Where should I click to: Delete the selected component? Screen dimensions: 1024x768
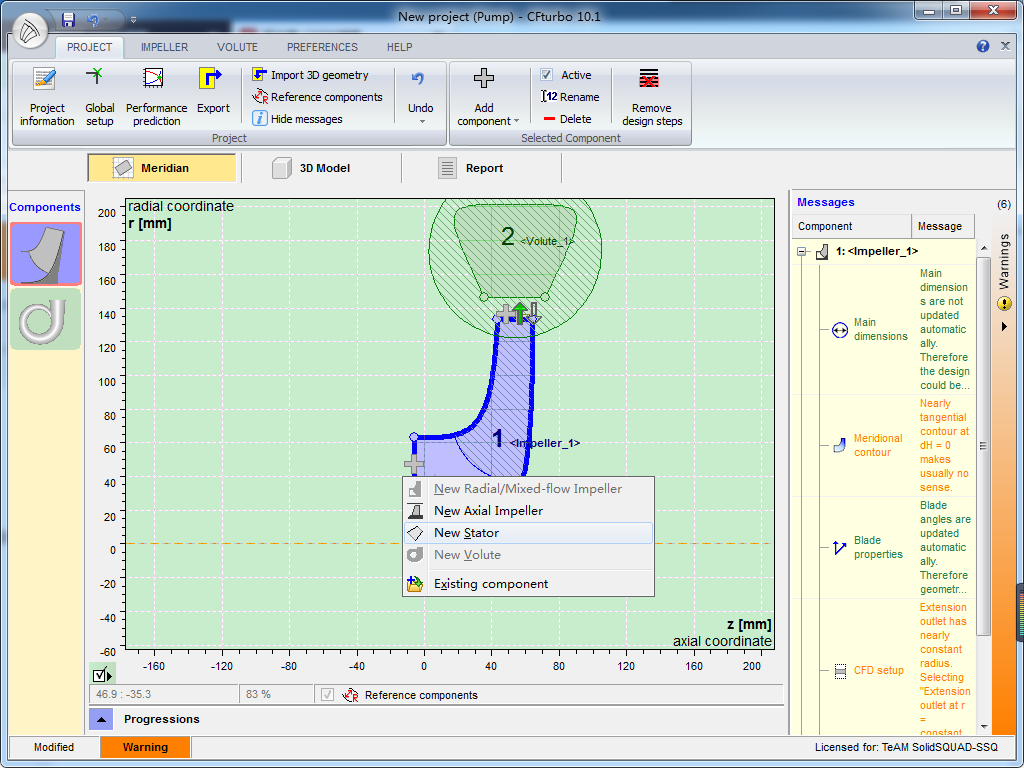click(567, 119)
